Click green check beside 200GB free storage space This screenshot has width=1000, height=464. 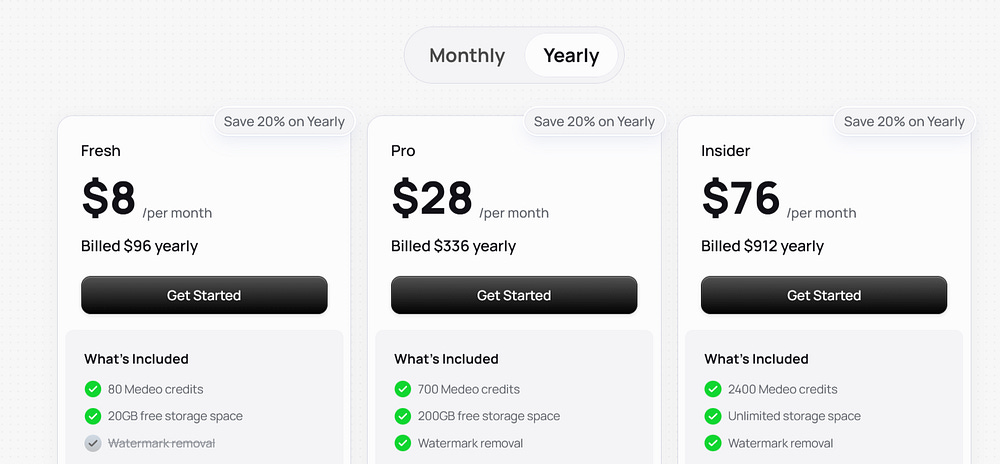point(403,416)
